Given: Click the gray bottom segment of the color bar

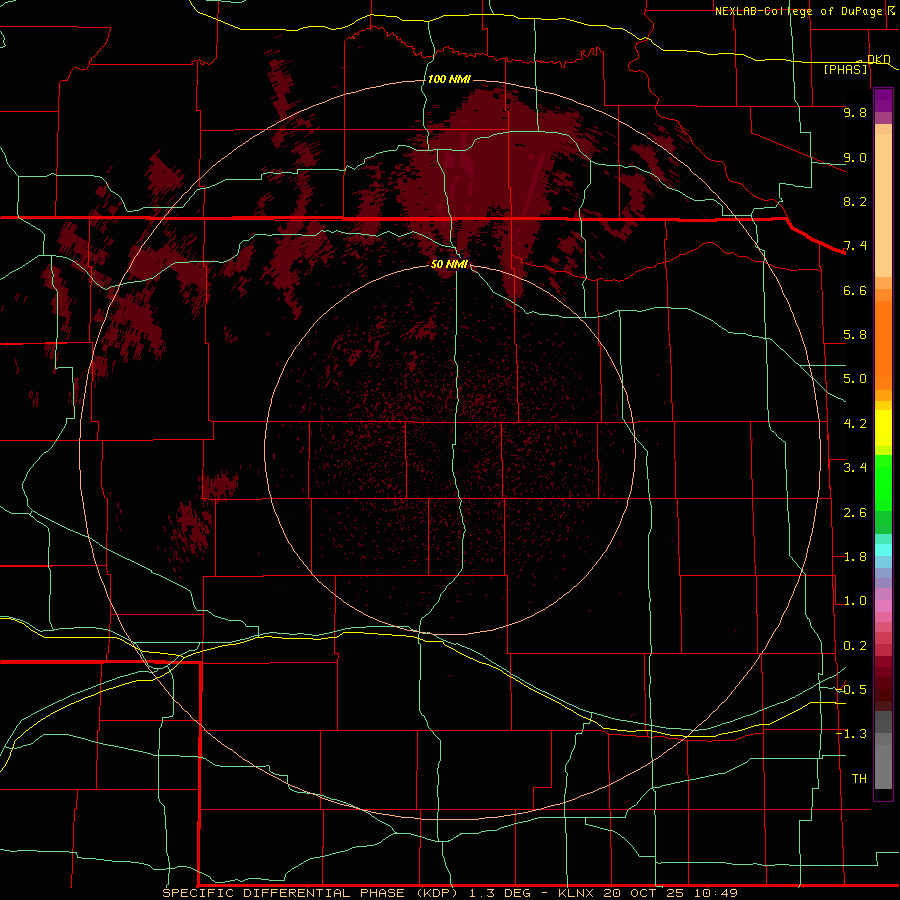Looking at the screenshot, I should [x=883, y=766].
